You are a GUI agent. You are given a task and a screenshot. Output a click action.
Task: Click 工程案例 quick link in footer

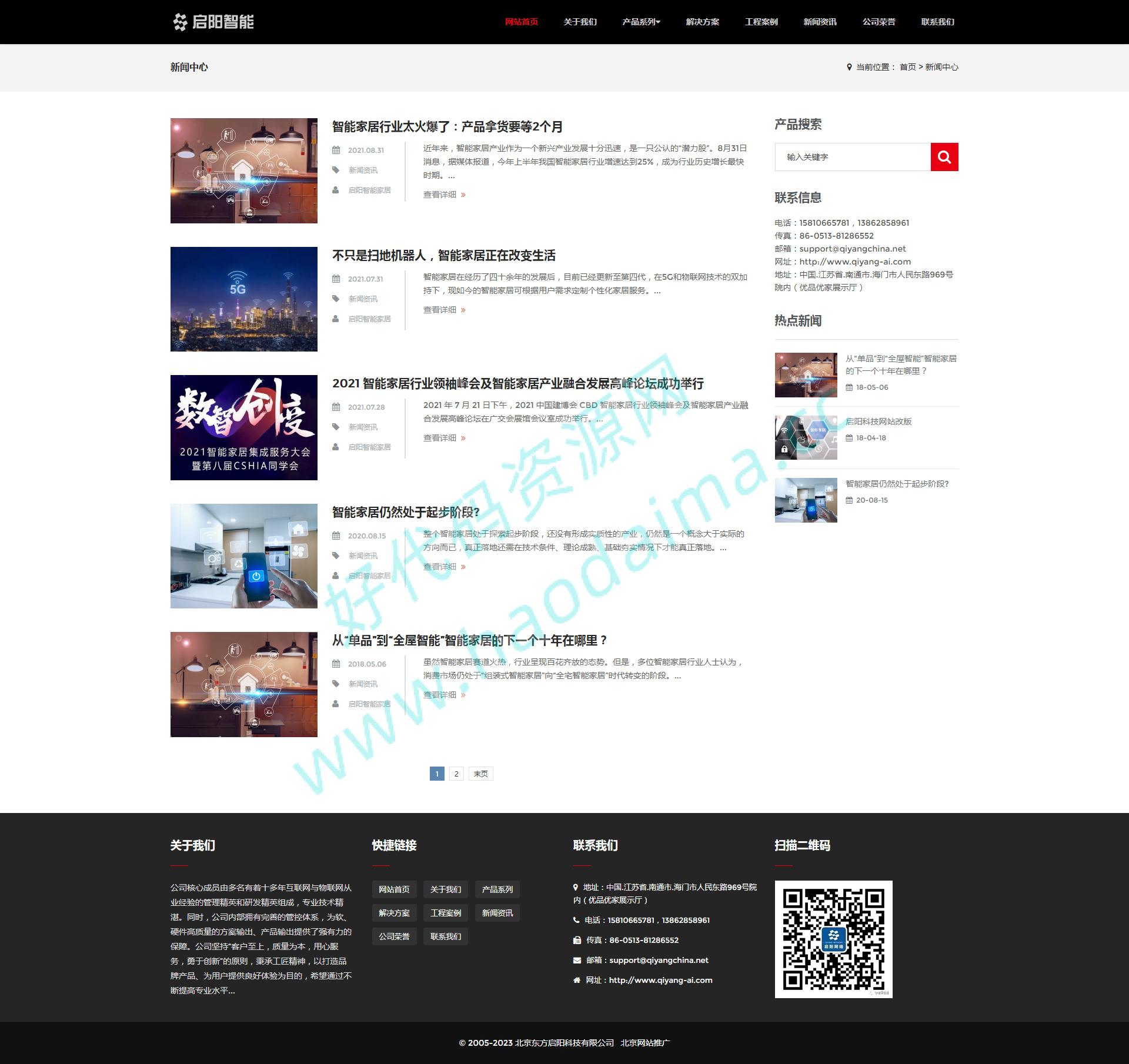coord(445,913)
